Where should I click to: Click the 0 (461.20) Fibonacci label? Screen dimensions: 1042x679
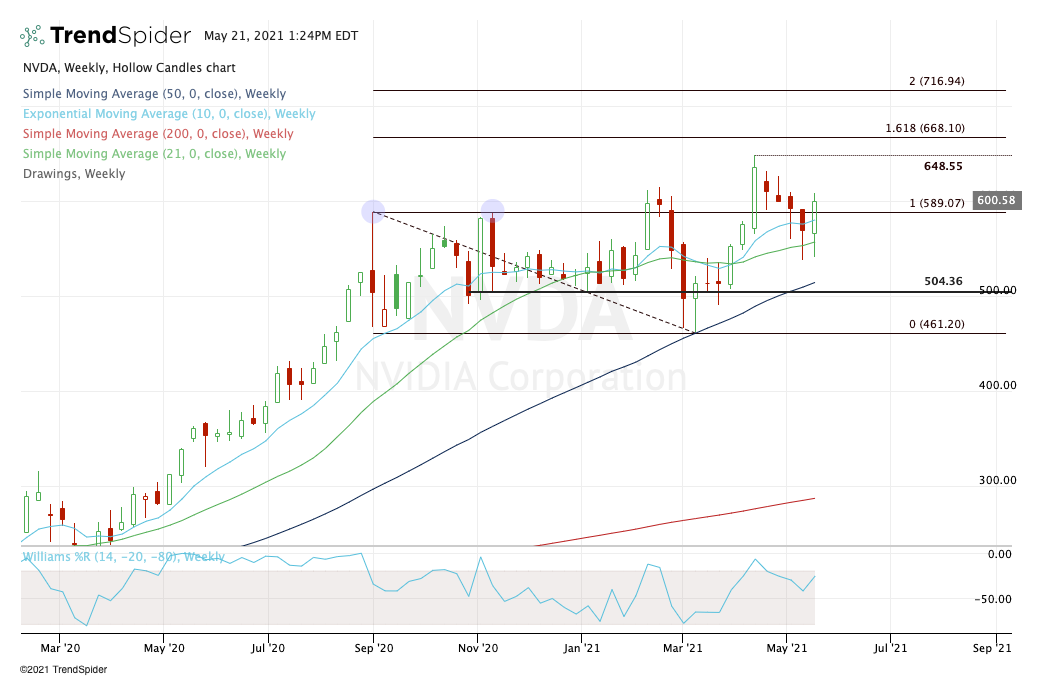coord(937,324)
